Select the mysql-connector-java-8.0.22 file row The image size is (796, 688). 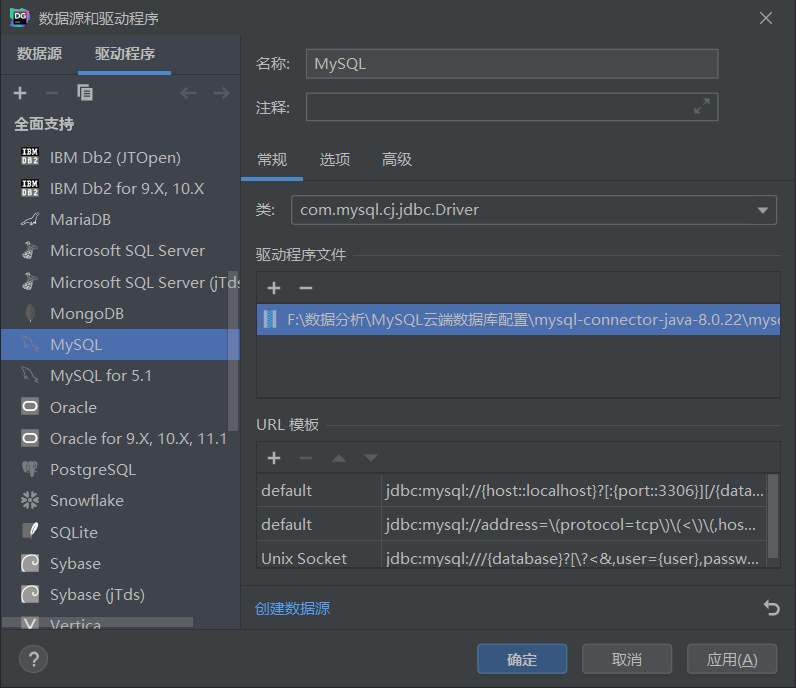click(518, 319)
